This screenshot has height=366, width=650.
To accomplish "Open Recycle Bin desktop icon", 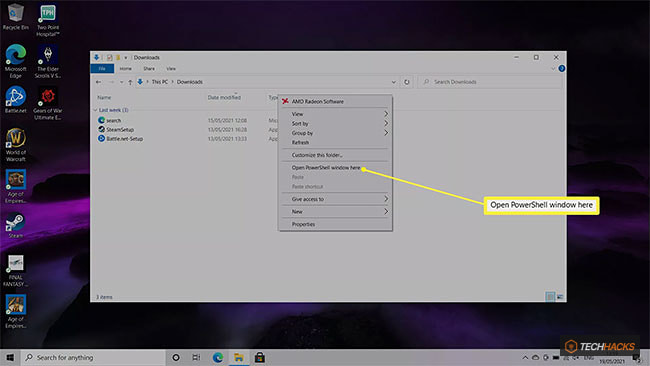I will pyautogui.click(x=15, y=17).
